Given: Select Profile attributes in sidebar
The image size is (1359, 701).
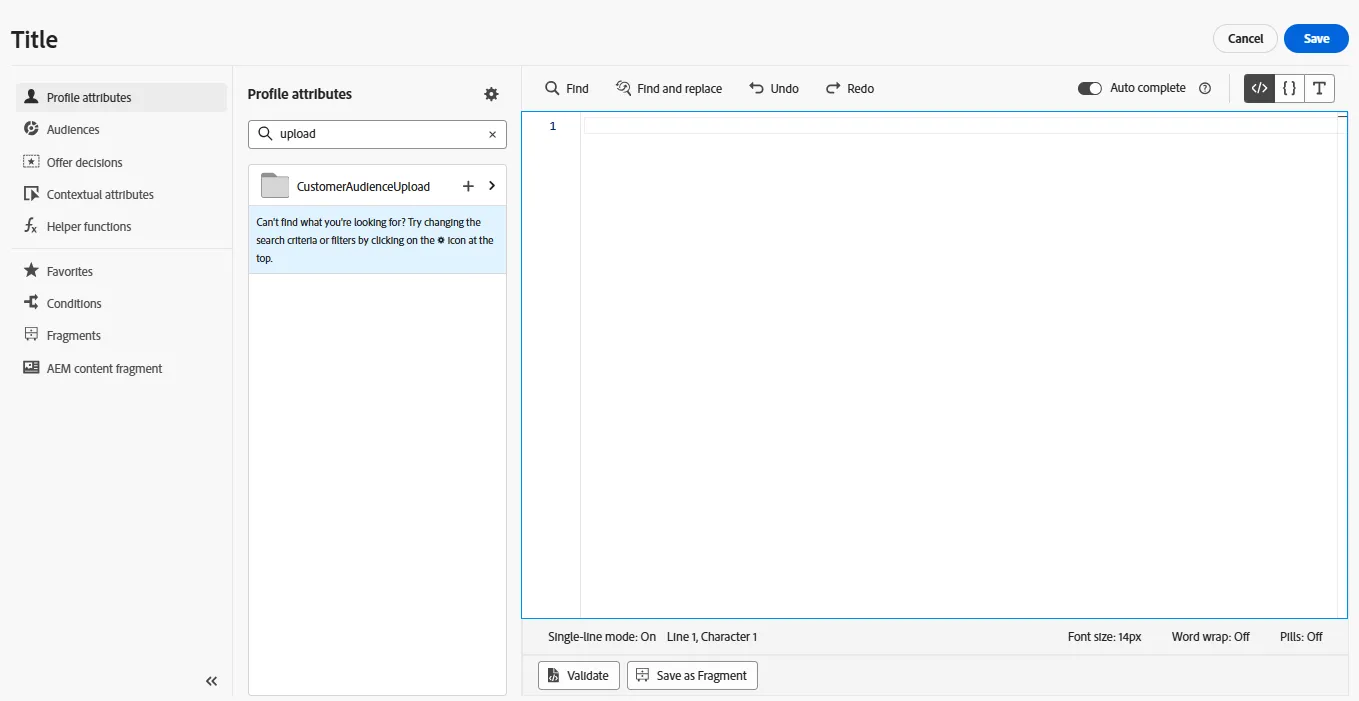Looking at the screenshot, I should click(x=122, y=97).
